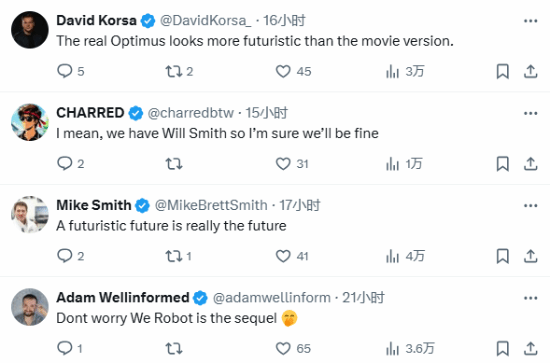Viewport: 550px width, 363px height.
Task: Share David Korsa's tweet
Action: (530, 72)
